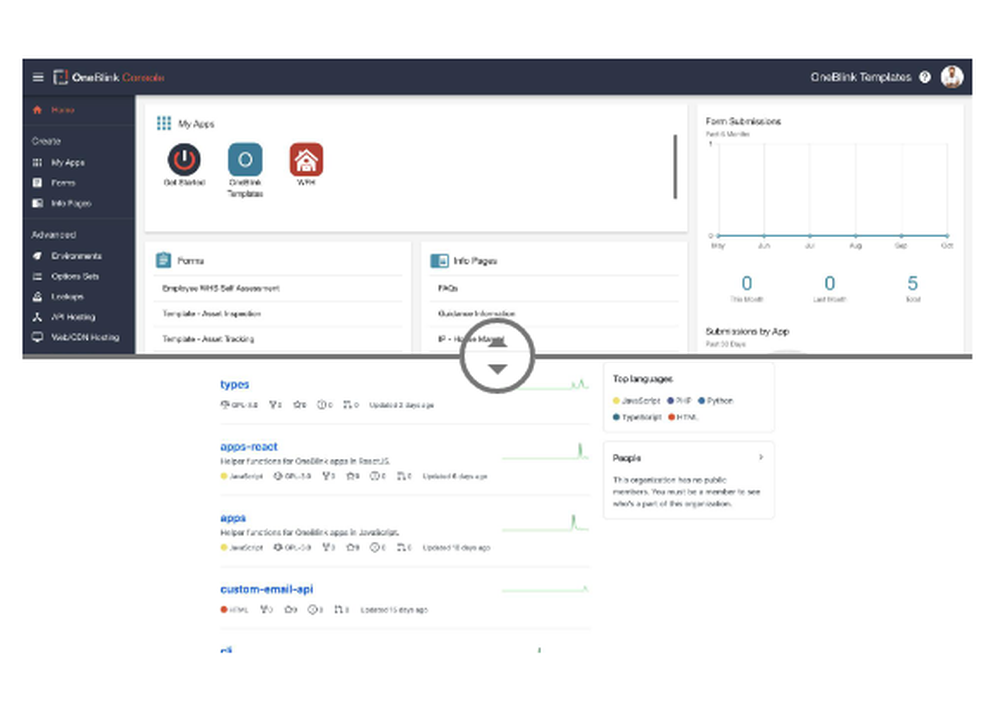Image resolution: width=1000 pixels, height=715 pixels.
Task: Open Options Sets in the sidebar
Action: (x=66, y=276)
